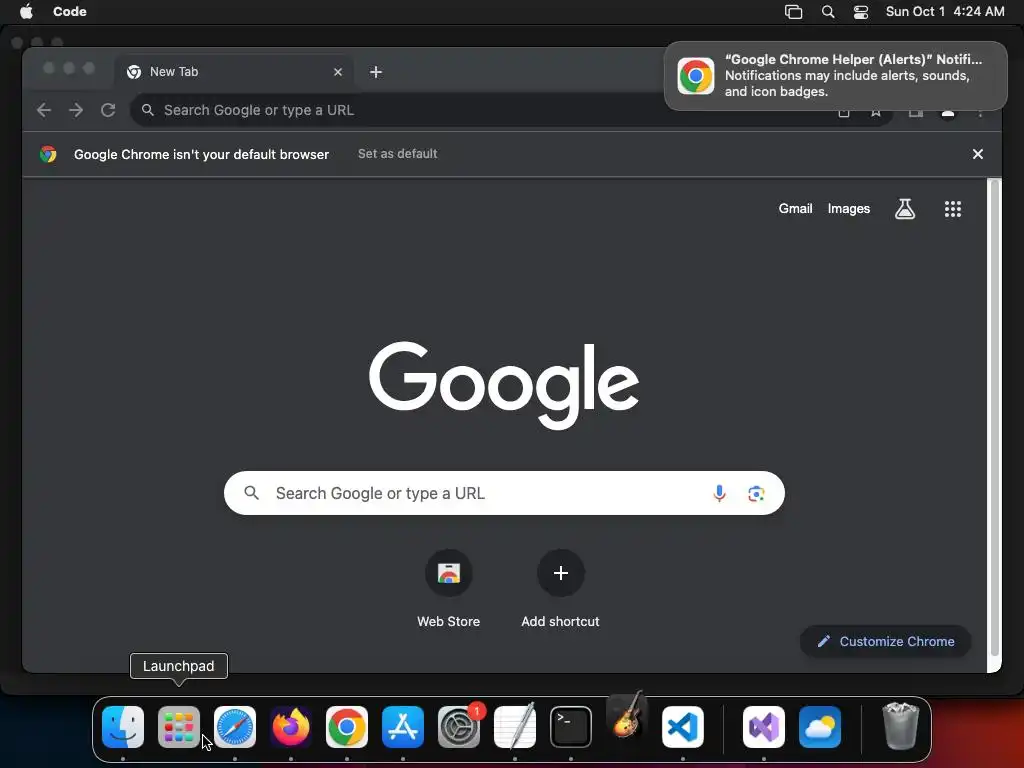1024x768 pixels.
Task: Open Visual Studio purple icon in dock
Action: tap(764, 727)
